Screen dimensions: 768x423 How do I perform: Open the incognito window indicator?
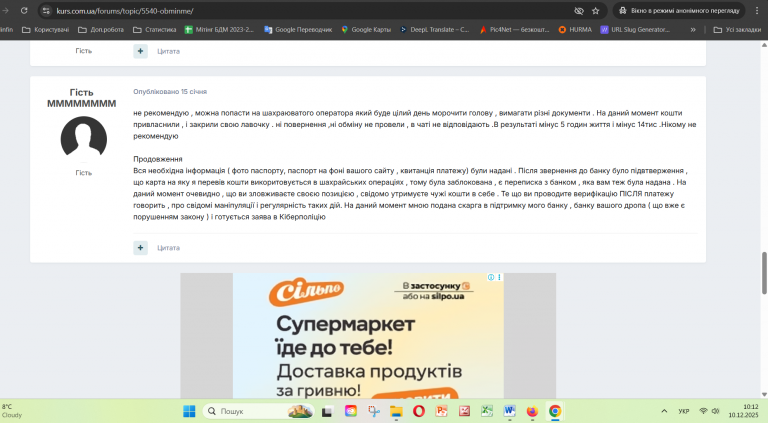click(679, 10)
